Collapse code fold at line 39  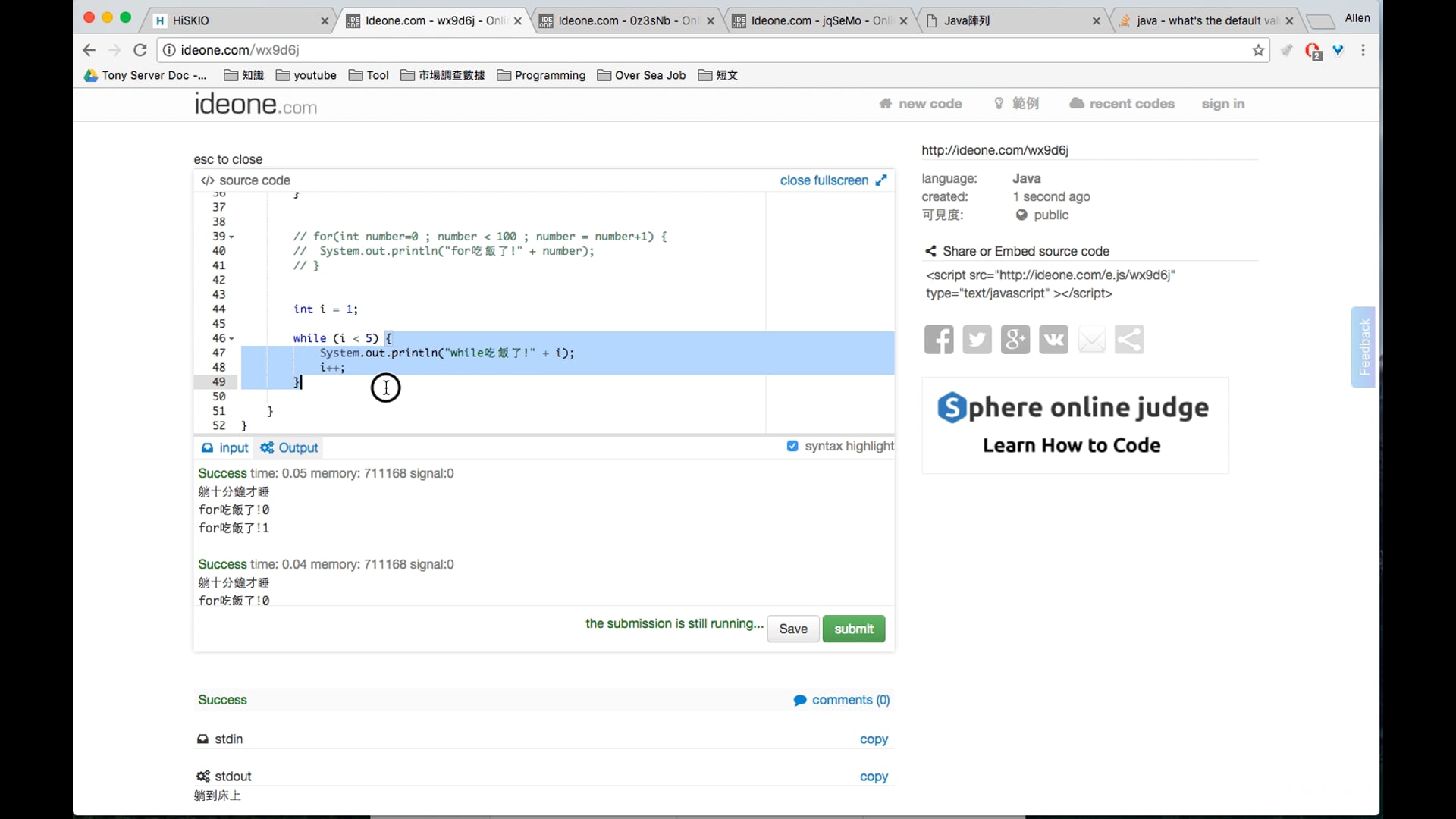click(x=232, y=237)
